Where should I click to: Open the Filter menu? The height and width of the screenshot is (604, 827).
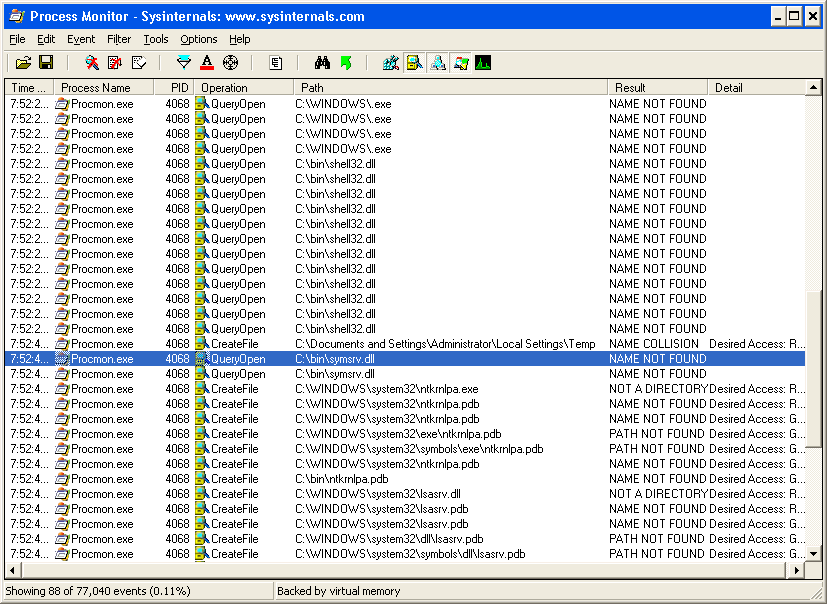[119, 40]
